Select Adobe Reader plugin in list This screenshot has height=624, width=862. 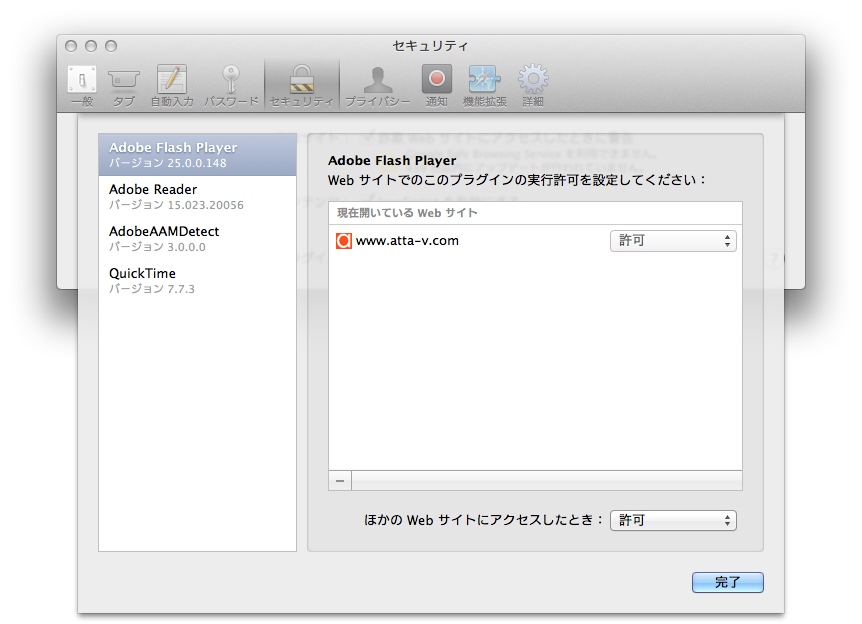point(197,197)
